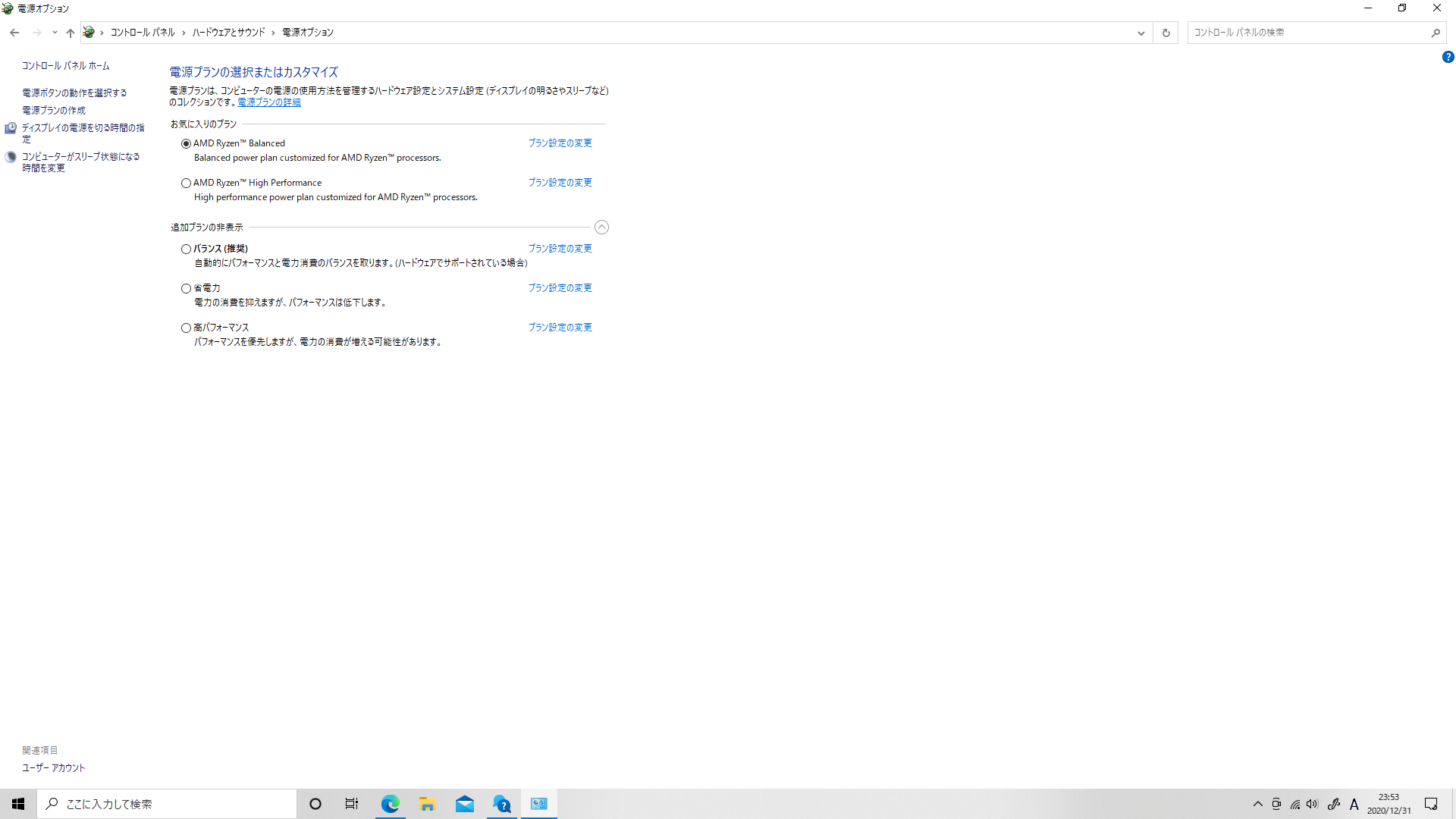Screen dimensions: 1456x819
Task: Select 高パフォーマンス plan
Action: pyautogui.click(x=186, y=328)
